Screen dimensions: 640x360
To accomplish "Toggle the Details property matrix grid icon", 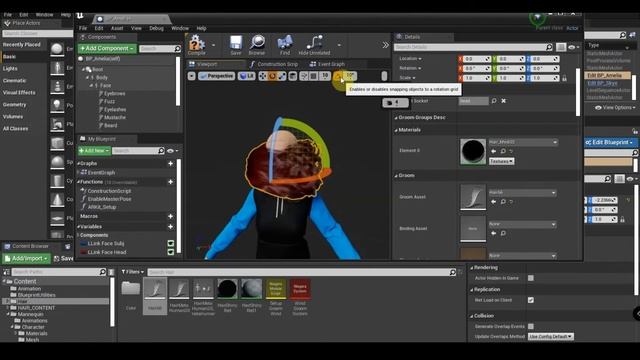I will click(x=561, y=47).
